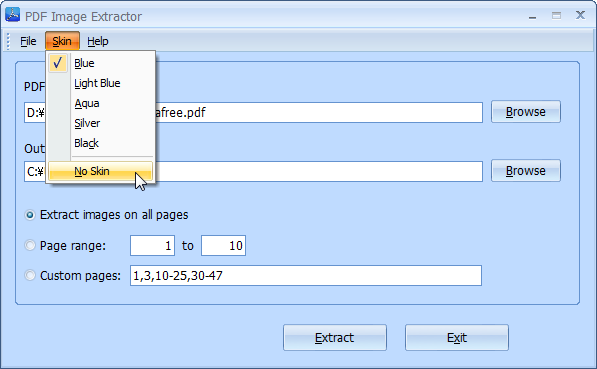Viewport: 597px width, 369px height.
Task: Click the Extract button
Action: click(x=335, y=337)
